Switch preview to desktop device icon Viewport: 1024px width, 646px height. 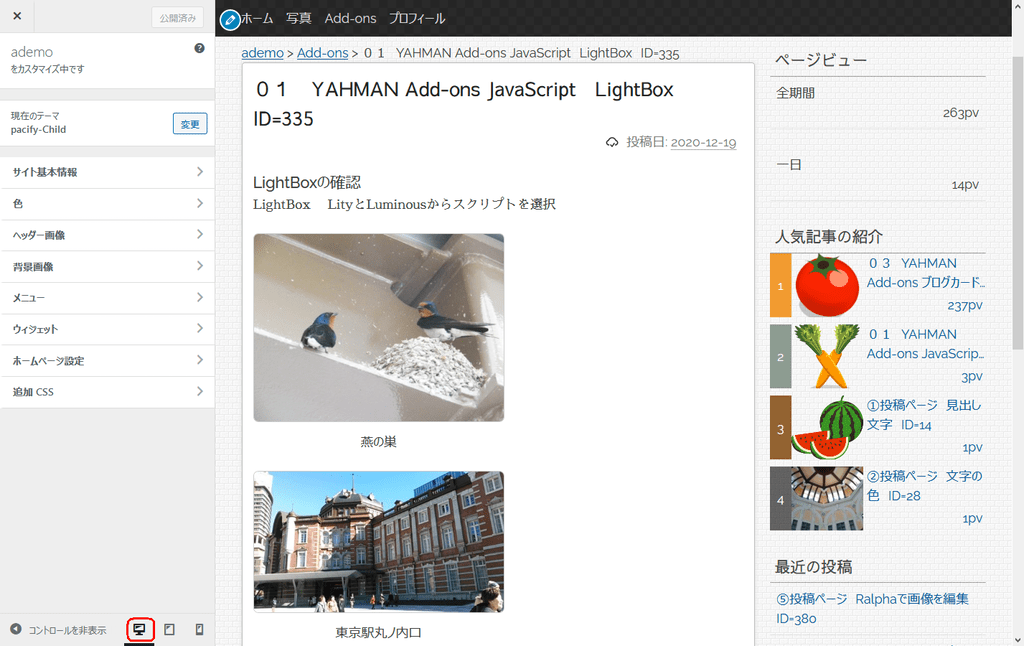point(139,630)
